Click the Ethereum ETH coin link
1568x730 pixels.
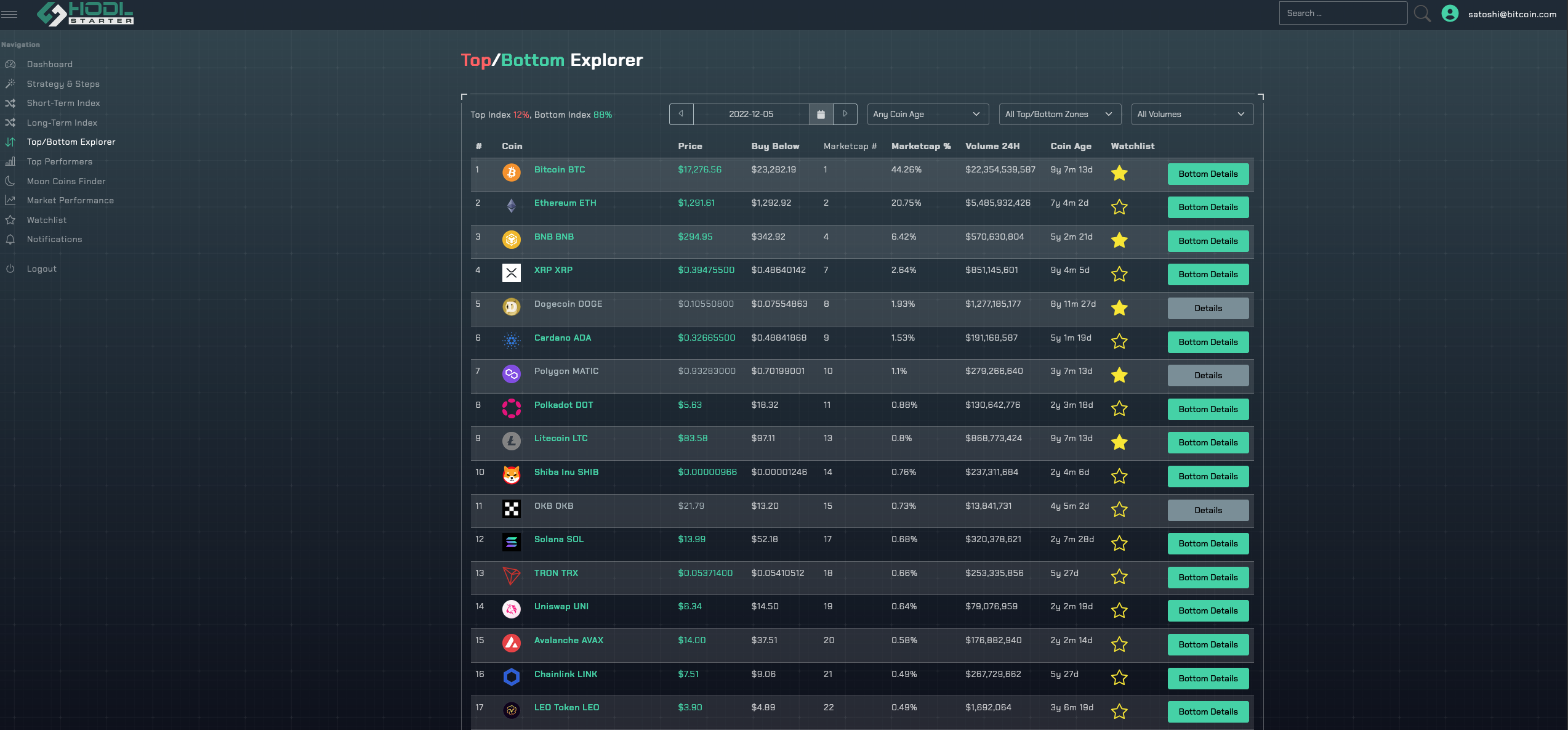[565, 203]
